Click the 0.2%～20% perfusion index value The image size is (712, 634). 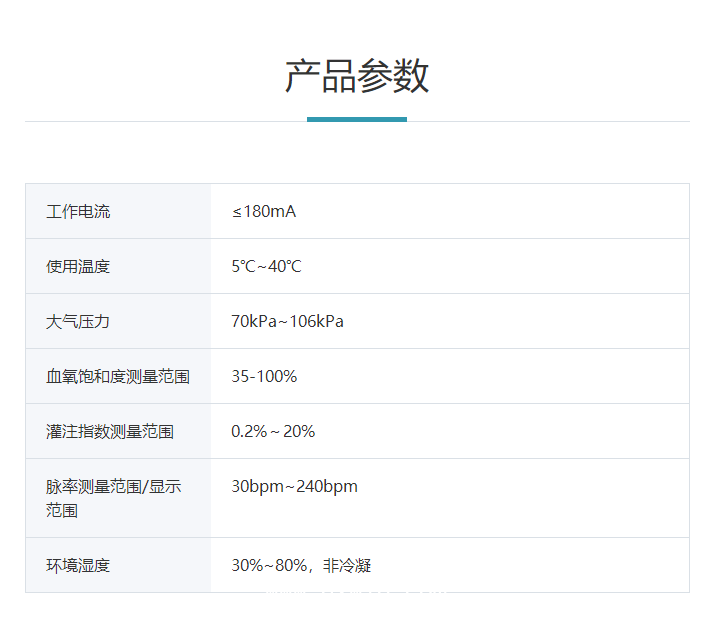[273, 432]
